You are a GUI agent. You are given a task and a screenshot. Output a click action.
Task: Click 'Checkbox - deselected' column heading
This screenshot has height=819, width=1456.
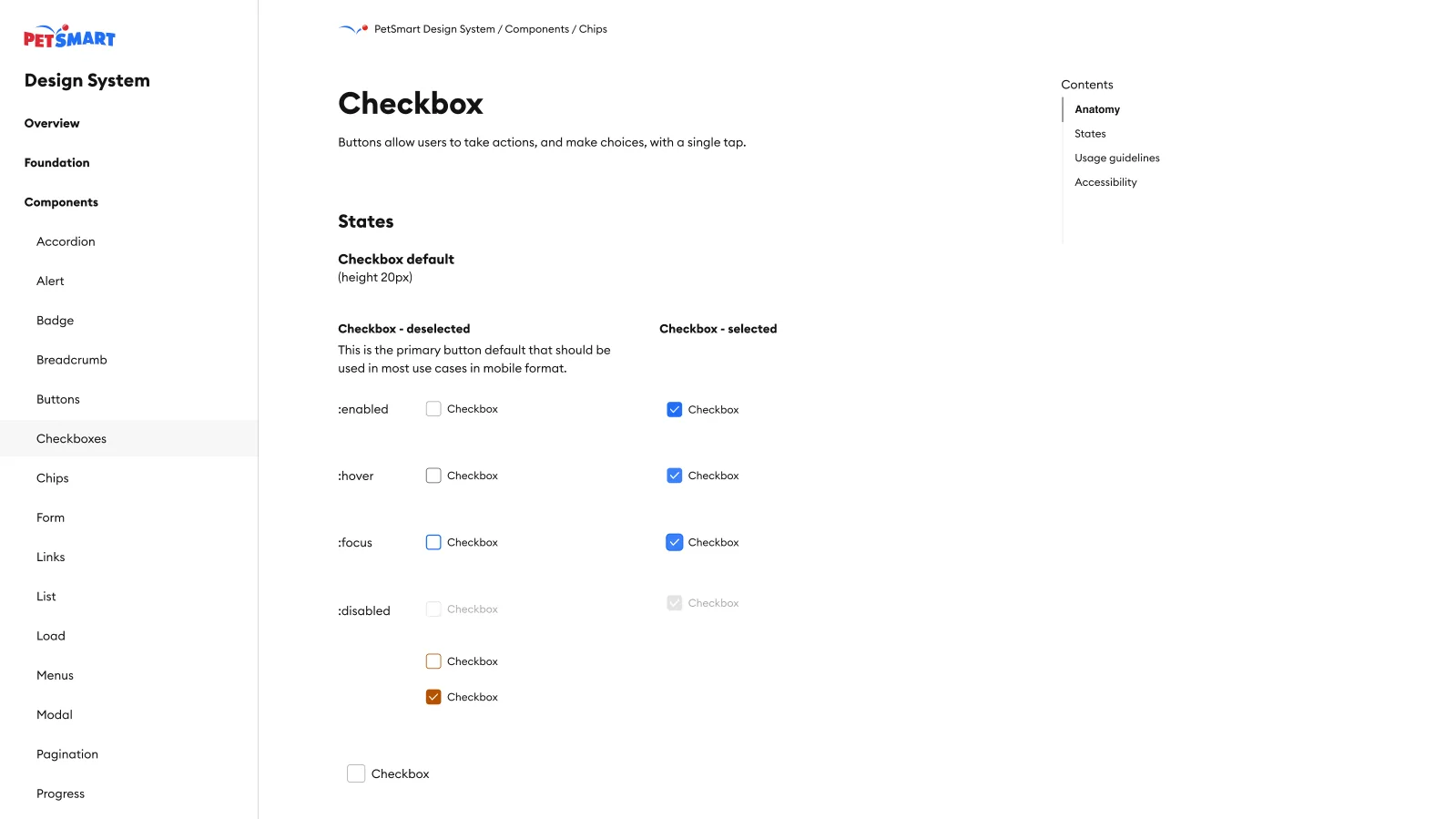tap(404, 329)
